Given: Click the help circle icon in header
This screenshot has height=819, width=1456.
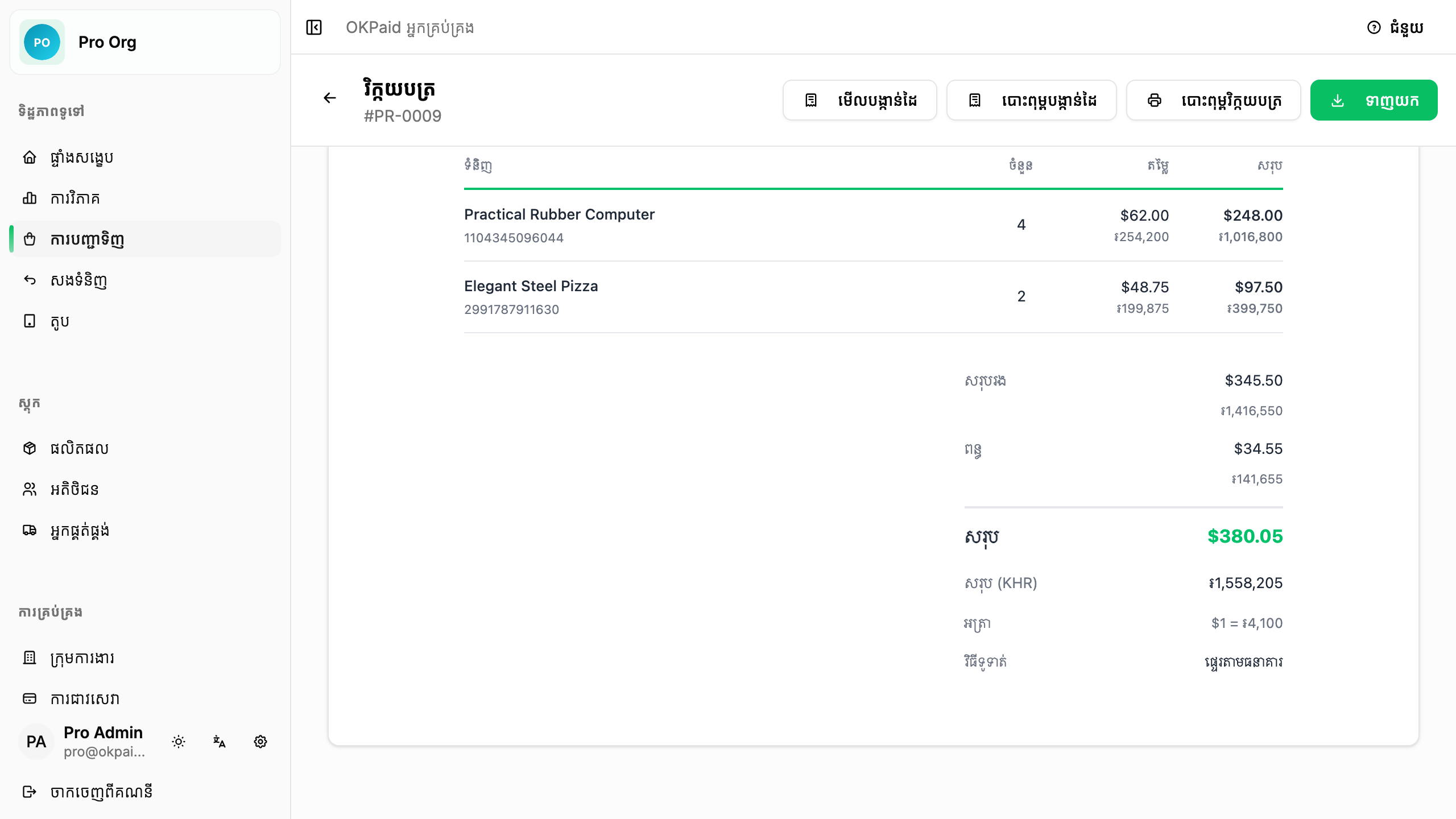Looking at the screenshot, I should click(x=1374, y=27).
